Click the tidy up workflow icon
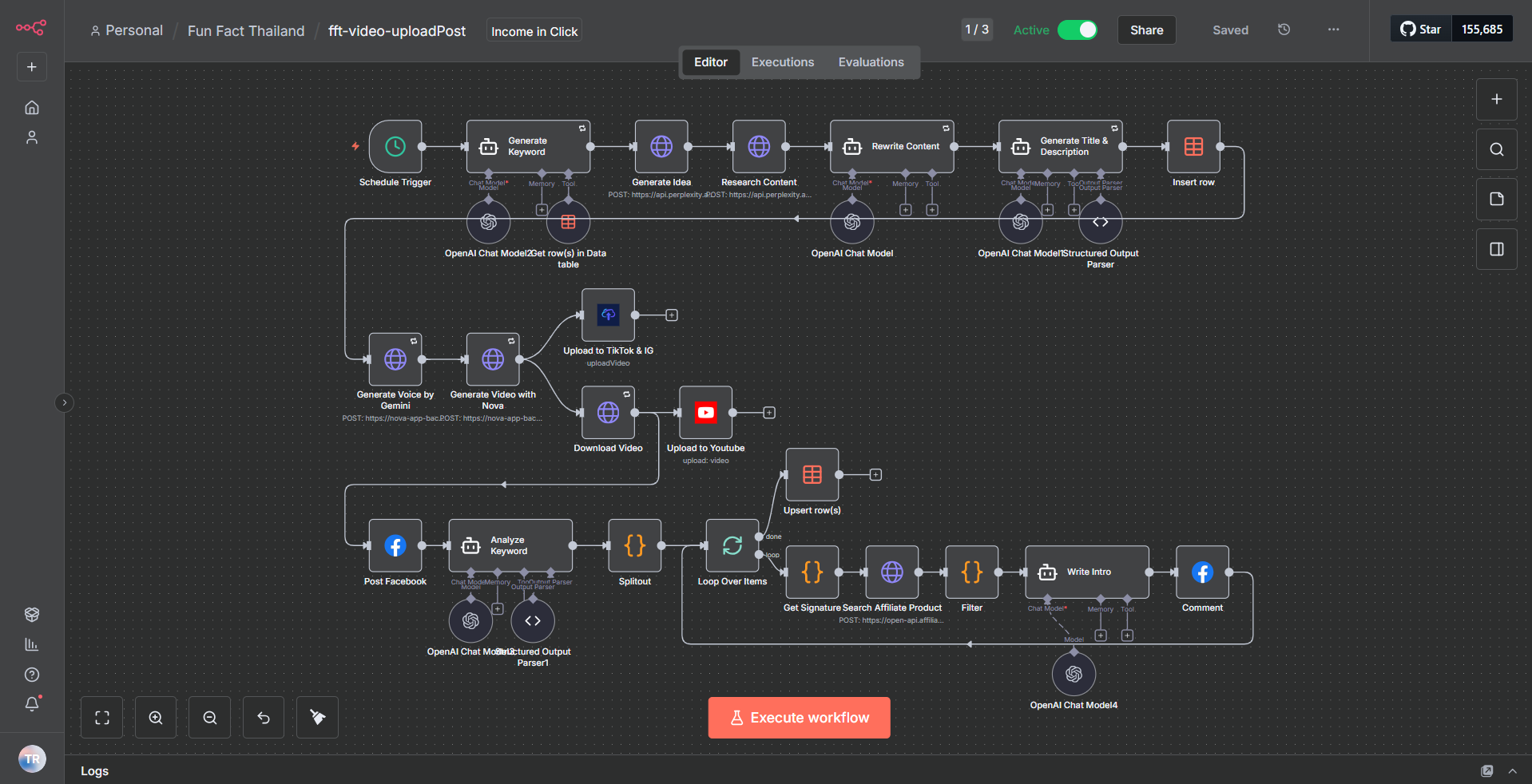The image size is (1532, 784). [x=317, y=718]
